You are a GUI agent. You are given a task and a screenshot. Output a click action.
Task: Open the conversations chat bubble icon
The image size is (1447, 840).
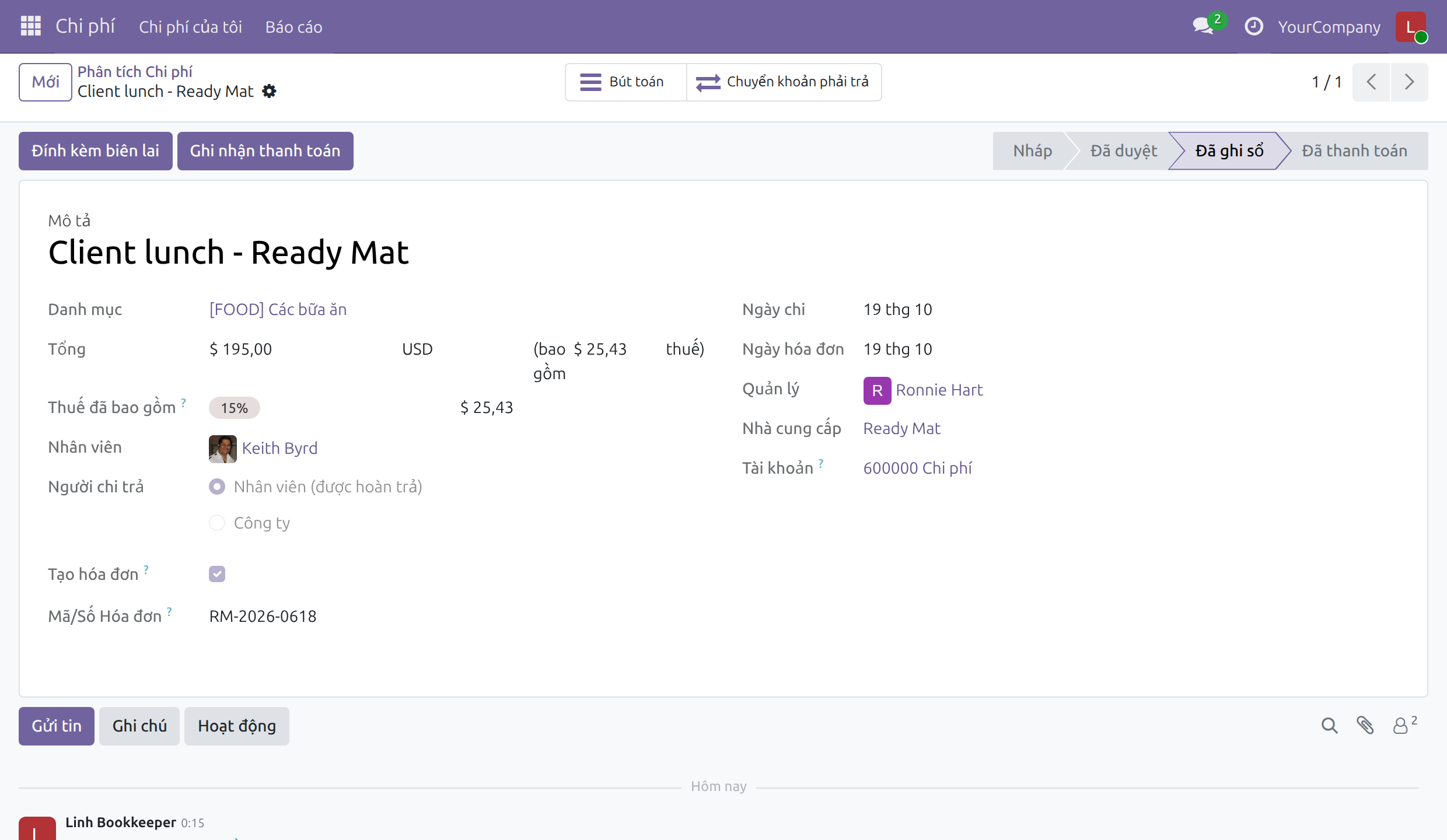[1203, 26]
